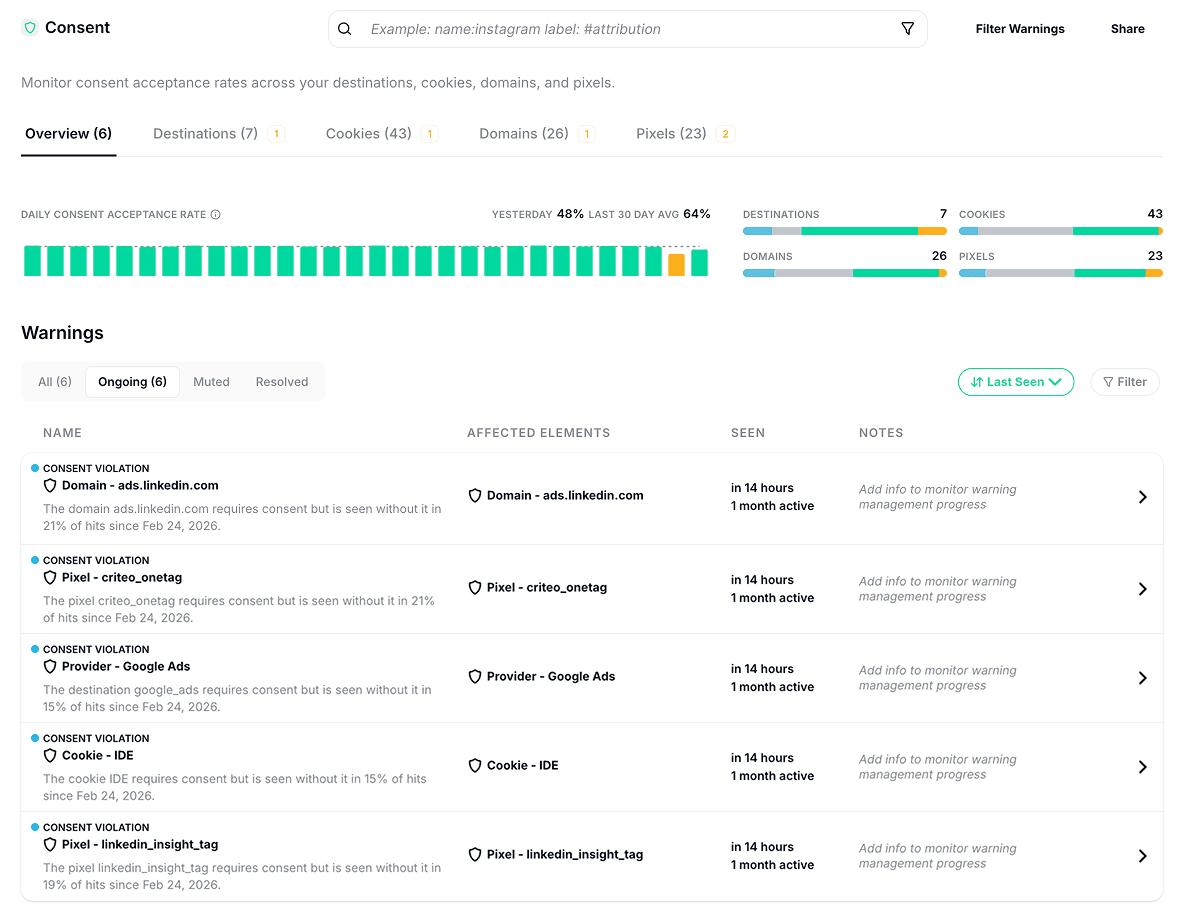The image size is (1178, 924).
Task: Open the Last Seen sort dropdown
Action: click(x=1015, y=382)
